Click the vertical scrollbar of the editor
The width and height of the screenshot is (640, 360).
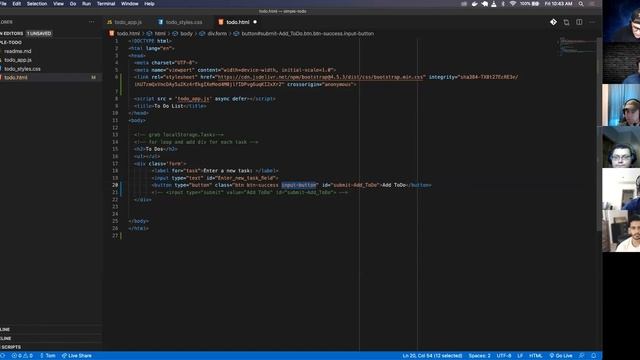tap(600, 135)
